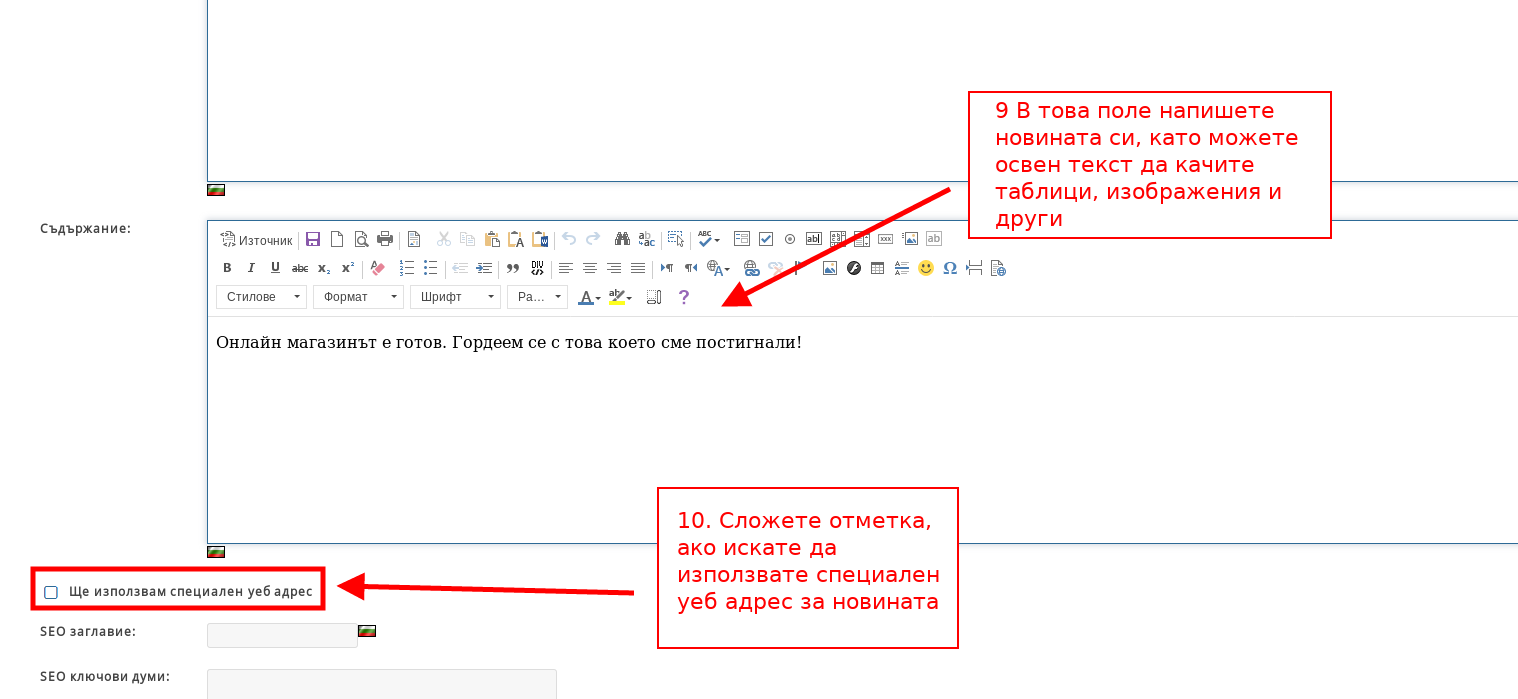Click the Block Quote icon

click(x=513, y=268)
